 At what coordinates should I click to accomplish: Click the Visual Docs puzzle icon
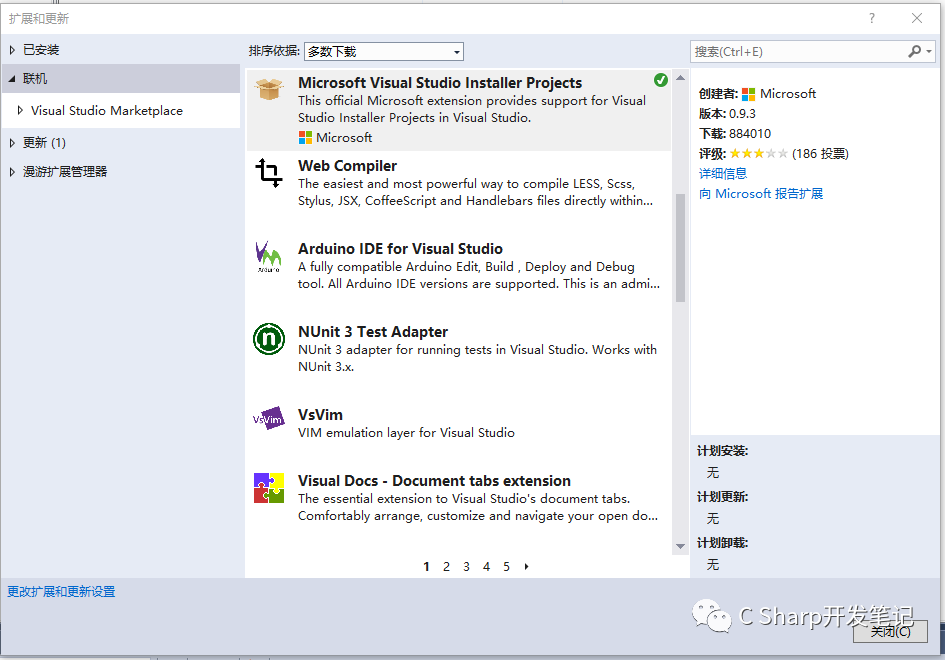[269, 488]
